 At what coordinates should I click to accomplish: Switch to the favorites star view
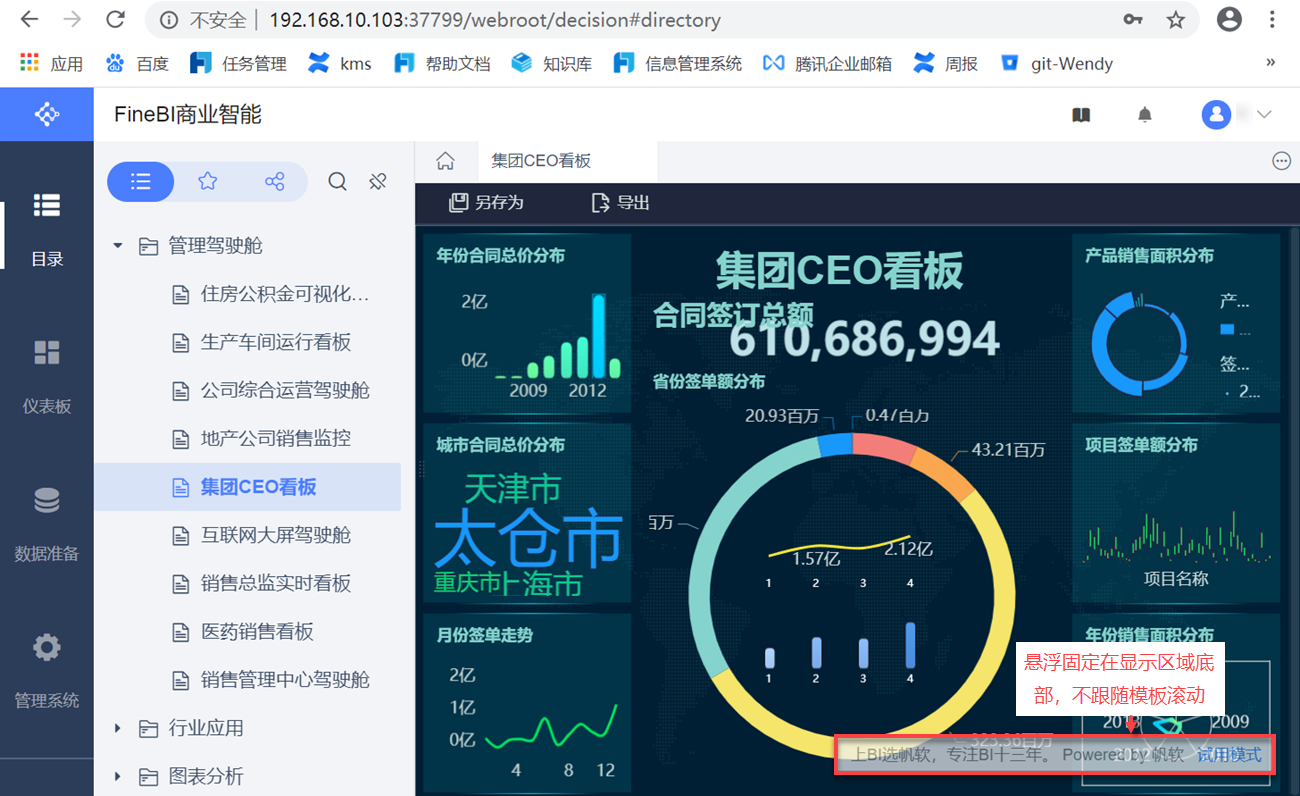(x=207, y=182)
